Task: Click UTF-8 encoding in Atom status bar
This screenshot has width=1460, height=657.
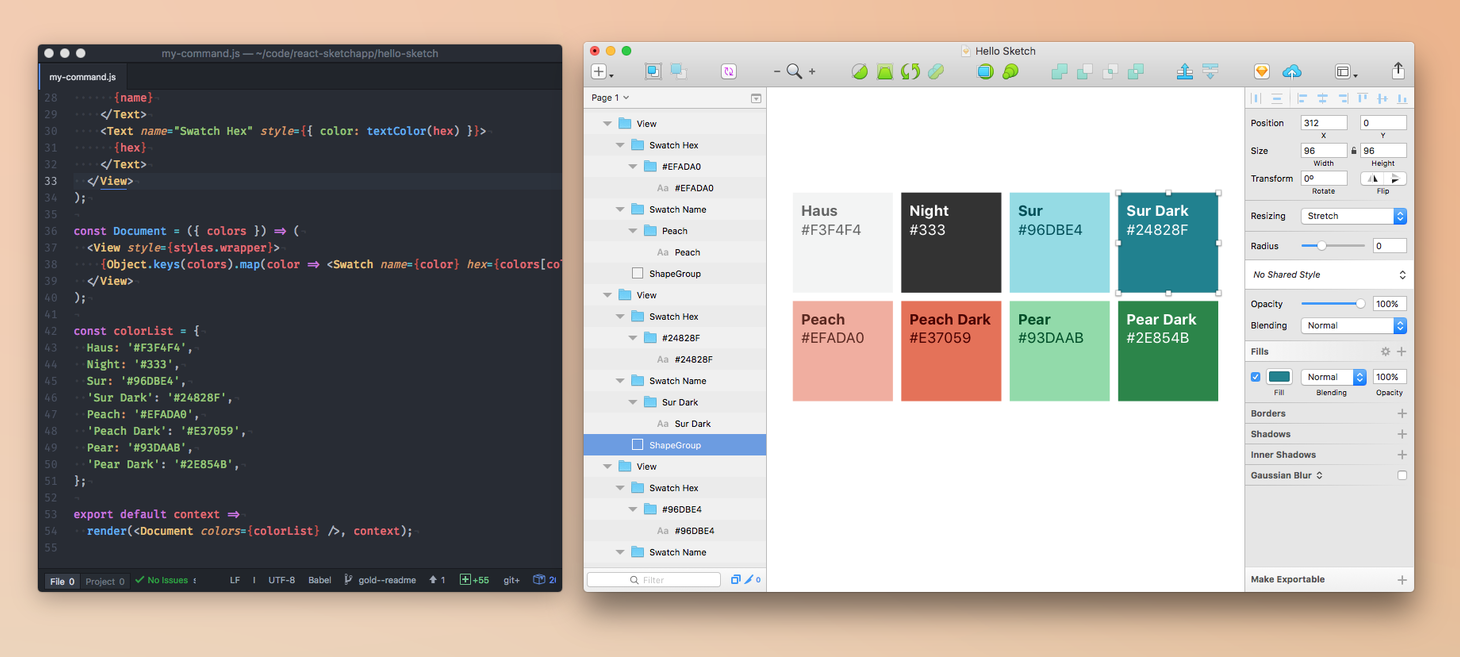Action: click(x=282, y=580)
